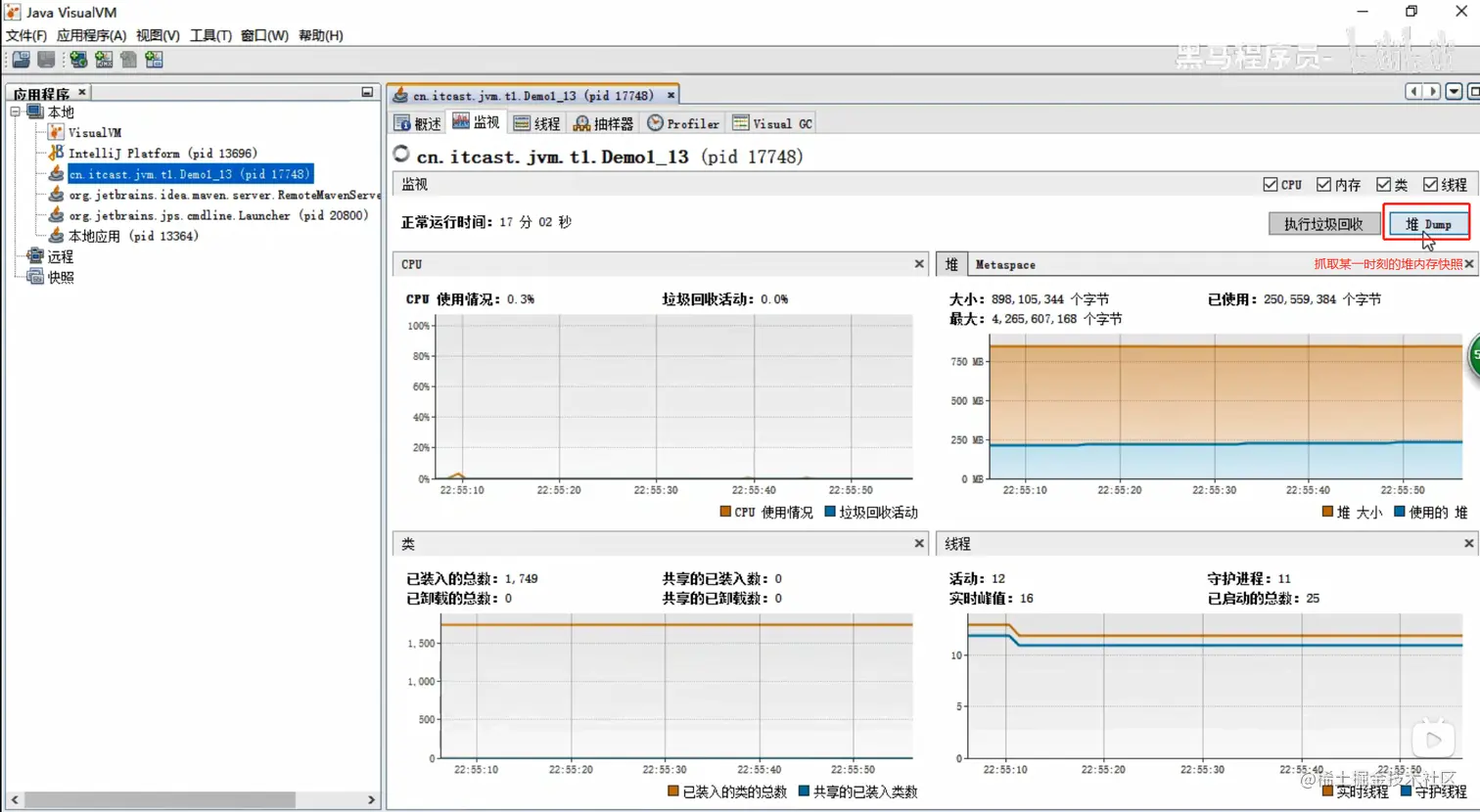
Task: Minimize the 应用程序 side panel
Action: 367,92
